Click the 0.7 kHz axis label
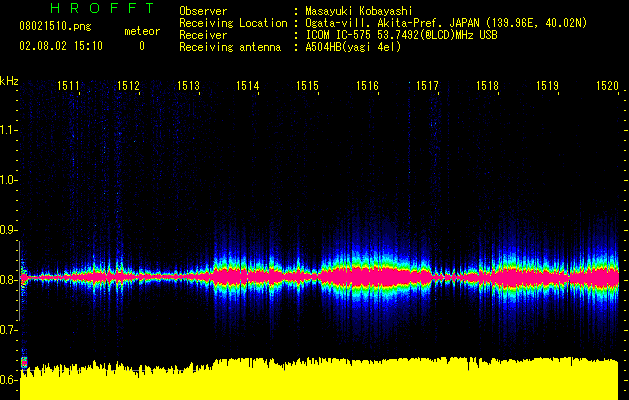The image size is (629, 400). (7, 330)
